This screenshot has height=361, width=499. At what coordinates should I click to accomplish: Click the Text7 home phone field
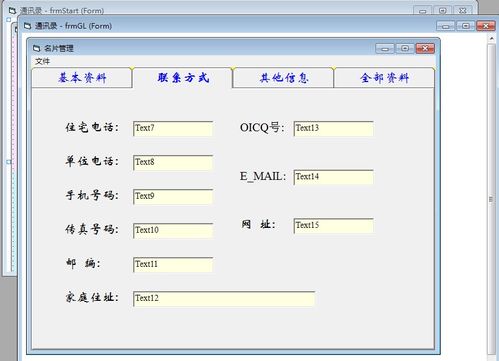(173, 128)
